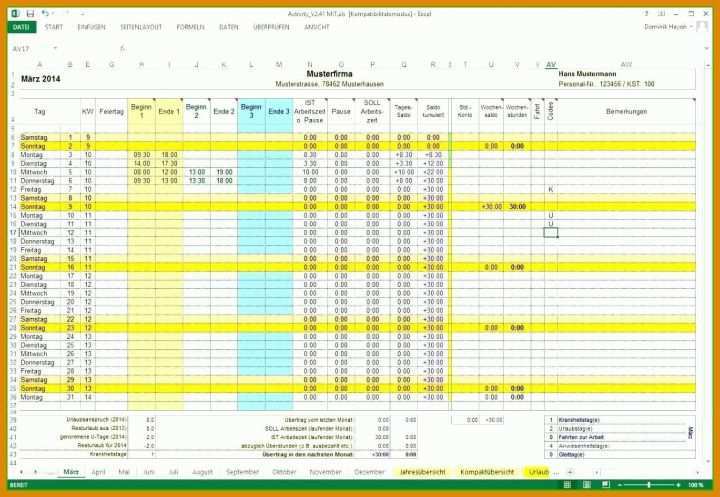Open the FORMELN ribbon tab
The width and height of the screenshot is (720, 497).
pyautogui.click(x=191, y=27)
